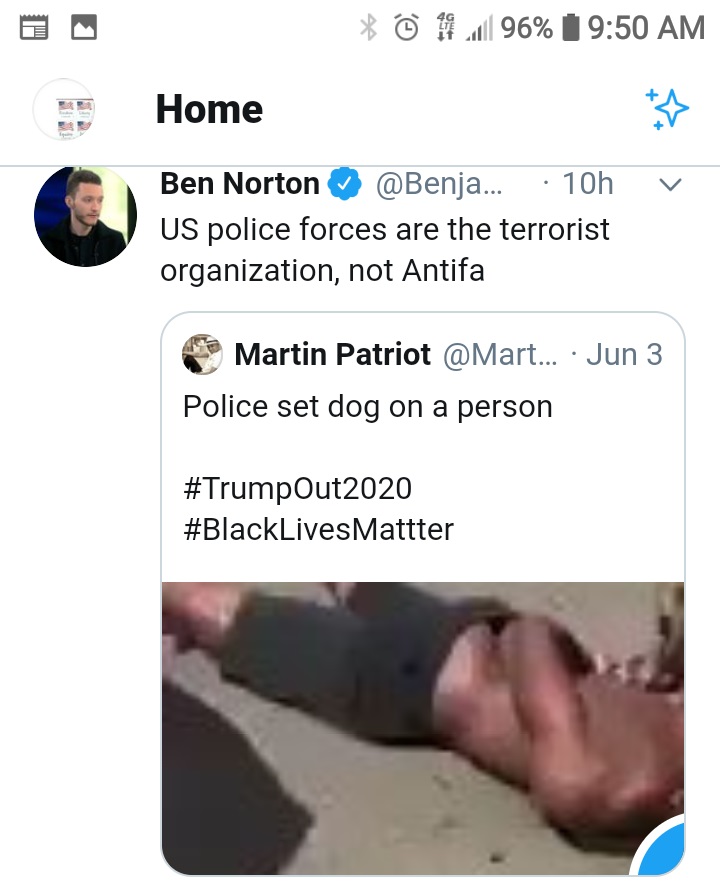Open the Martin Patriot name link

[x=333, y=355]
